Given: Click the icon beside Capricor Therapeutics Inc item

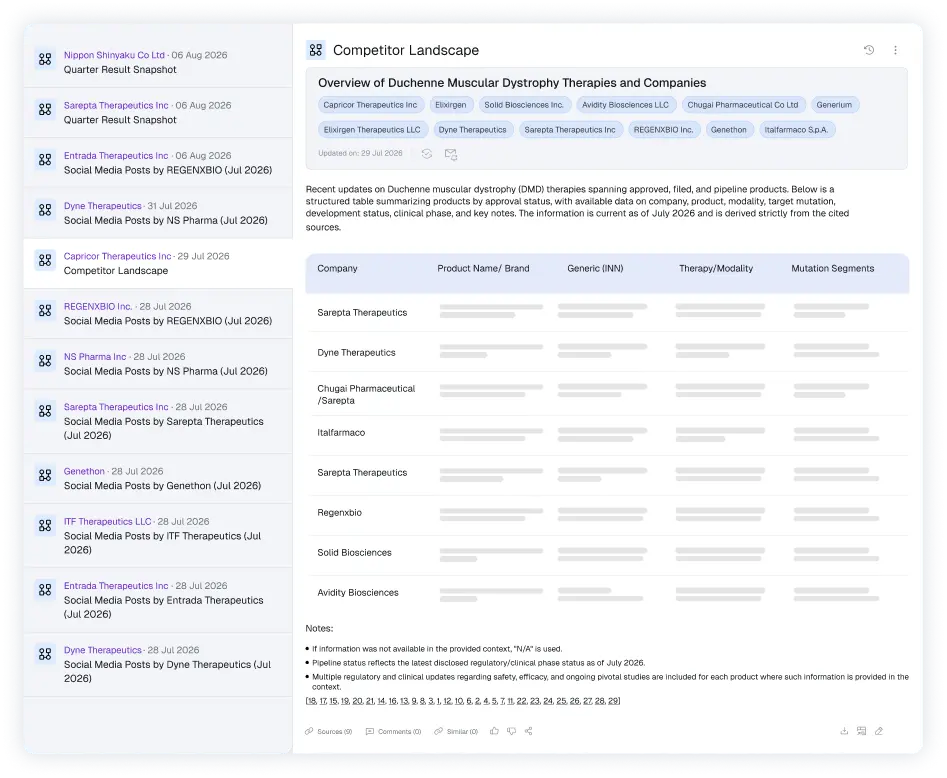Looking at the screenshot, I should click(45, 260).
